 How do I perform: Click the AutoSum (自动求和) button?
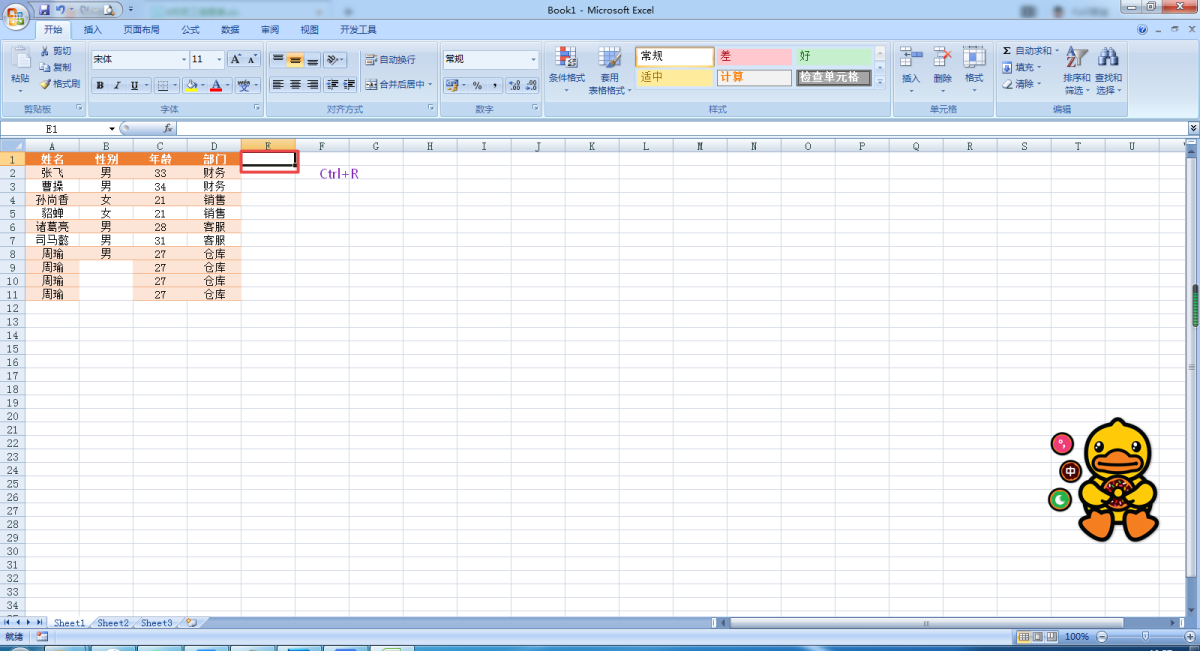point(1030,51)
